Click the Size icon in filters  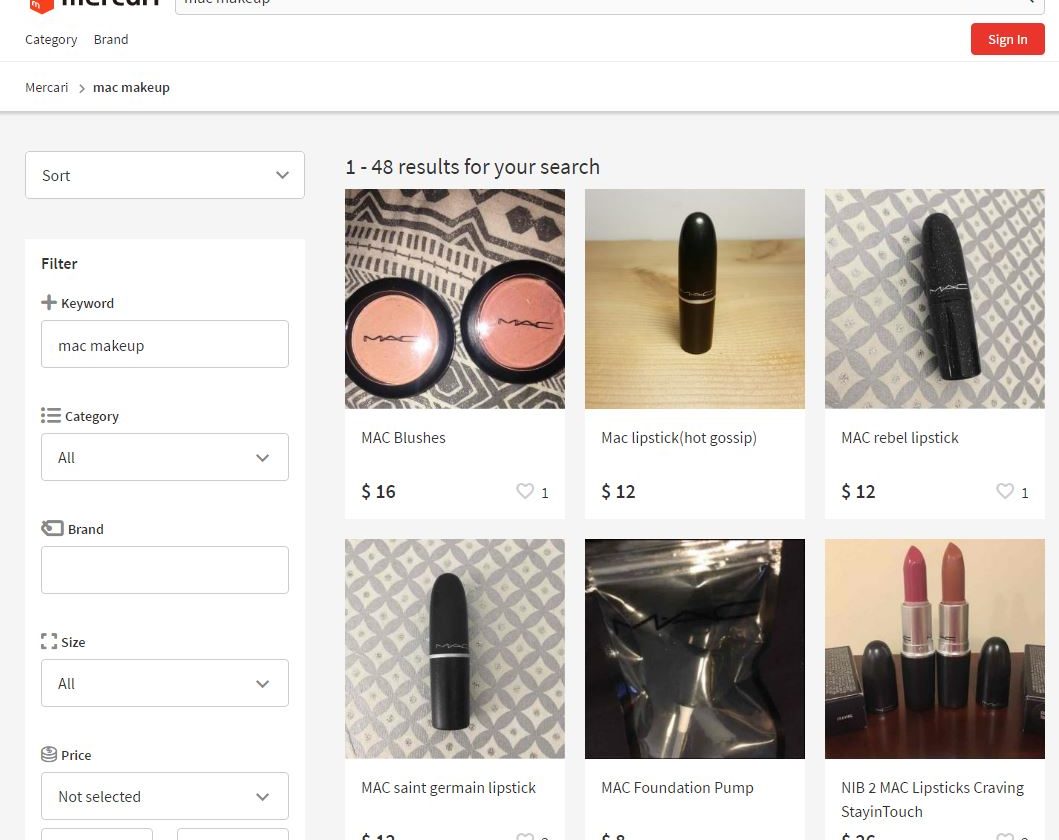49,642
